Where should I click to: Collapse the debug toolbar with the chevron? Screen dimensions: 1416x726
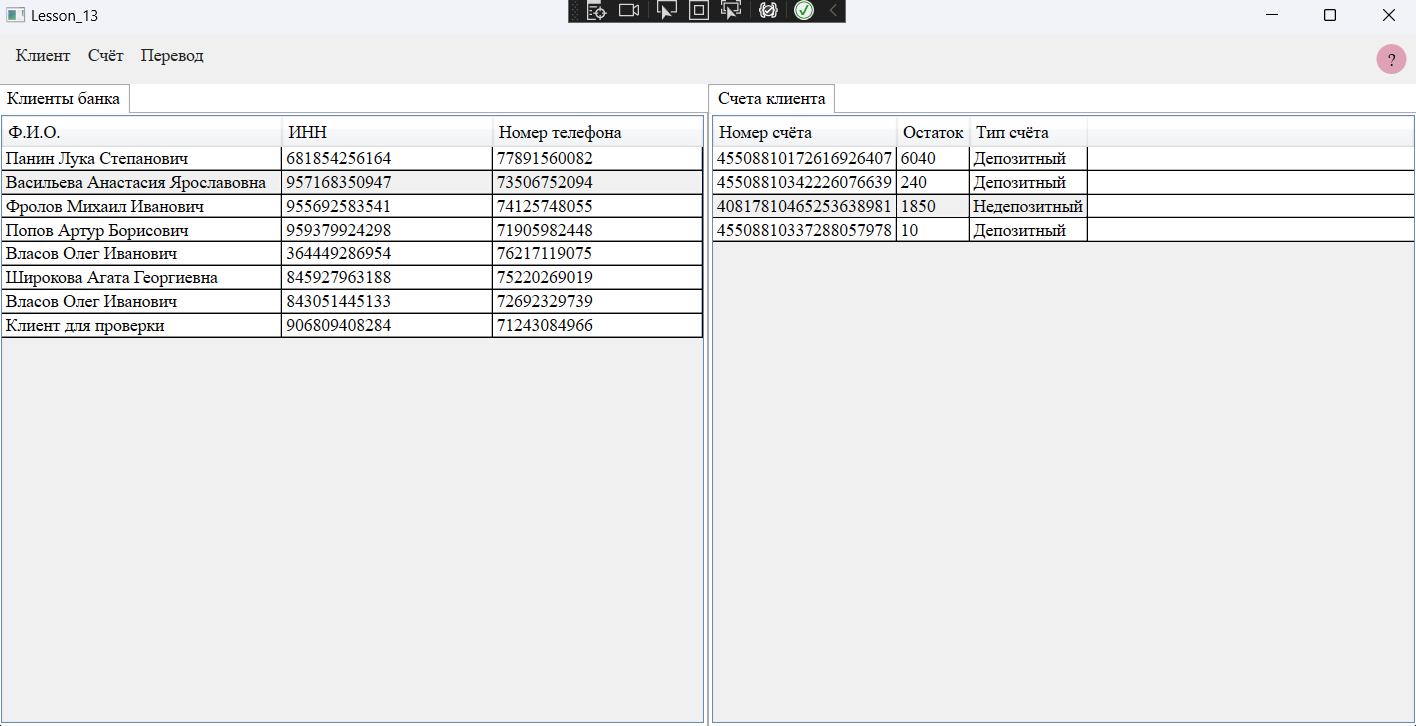(833, 11)
